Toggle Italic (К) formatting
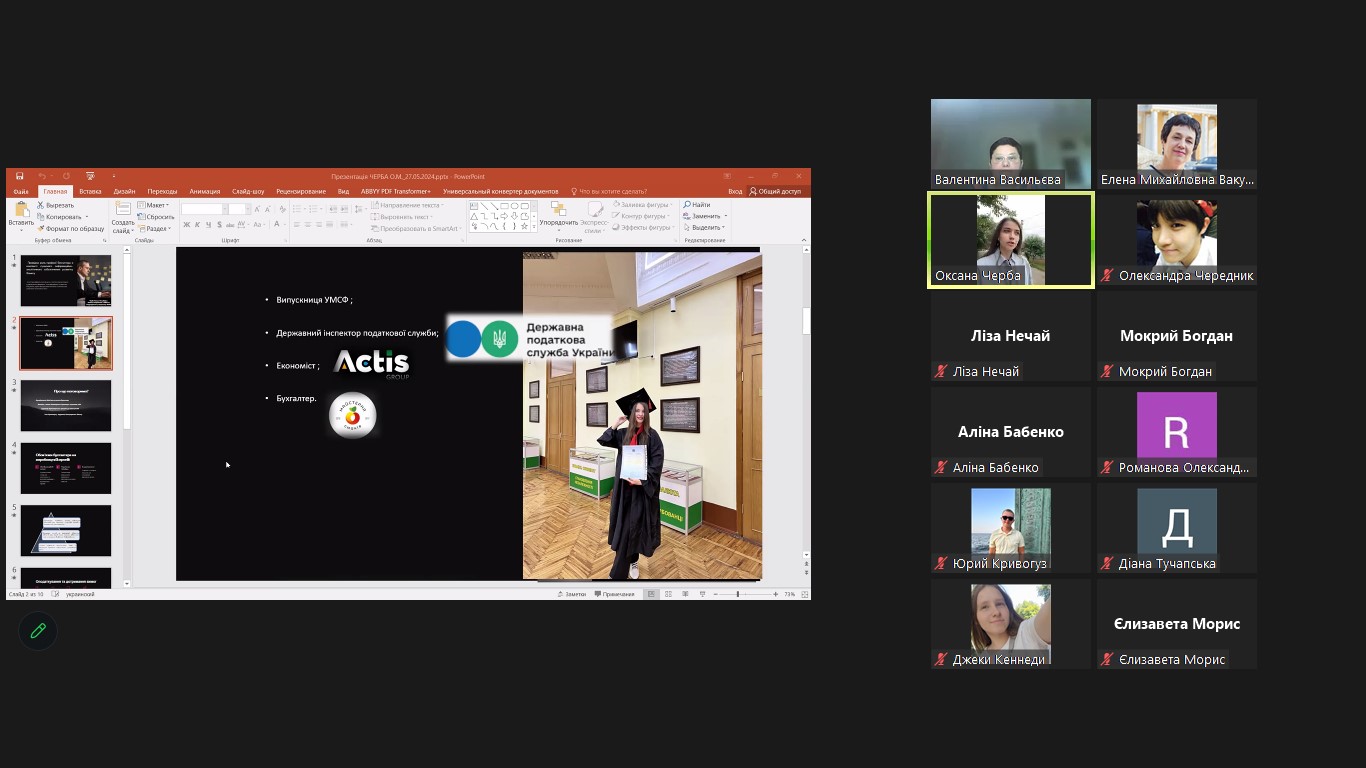Image resolution: width=1366 pixels, height=768 pixels. click(x=197, y=224)
